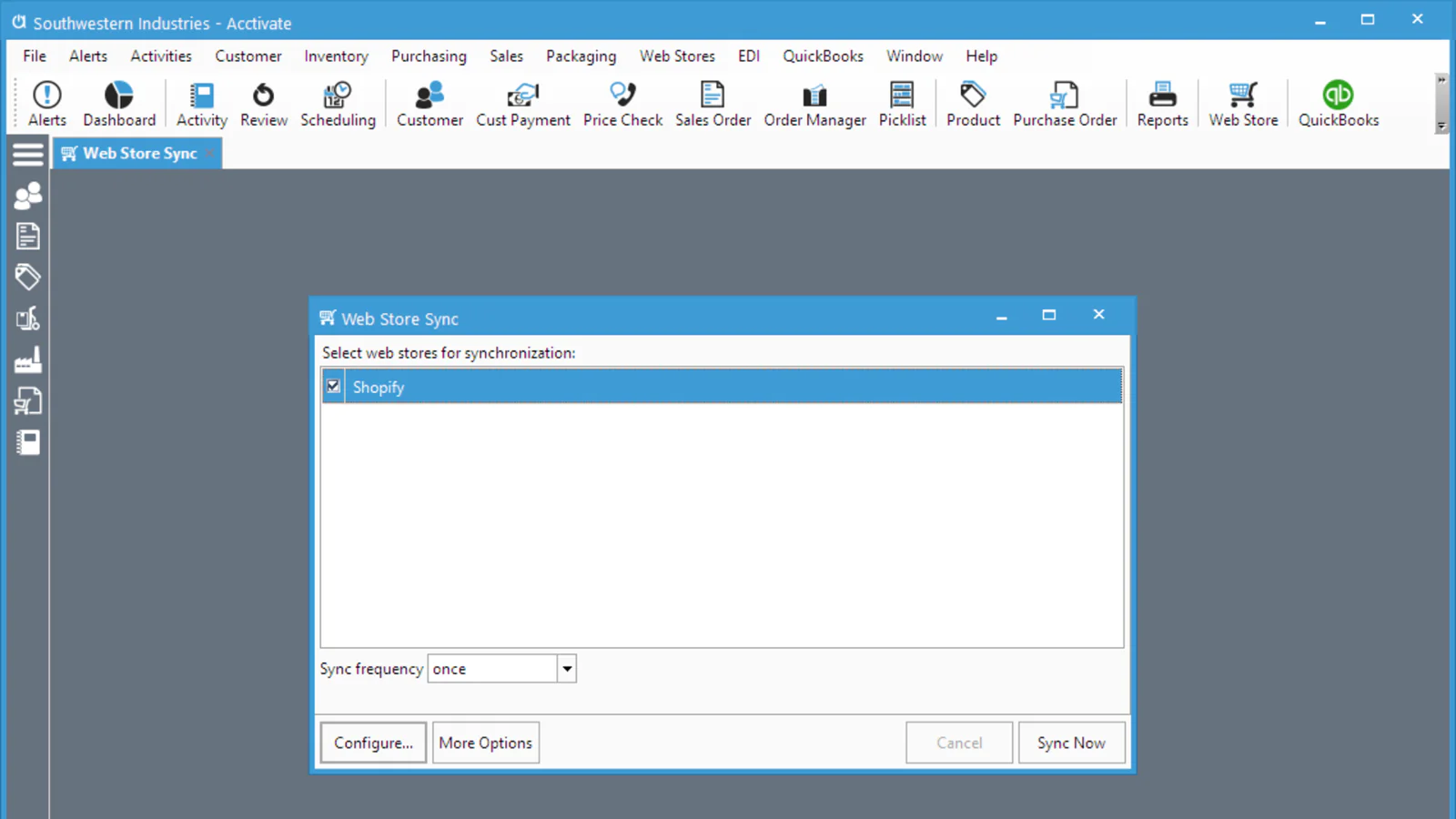Screen dimensions: 1456x819
Task: Click the customers people icon in the sidebar
Action: pos(28,195)
